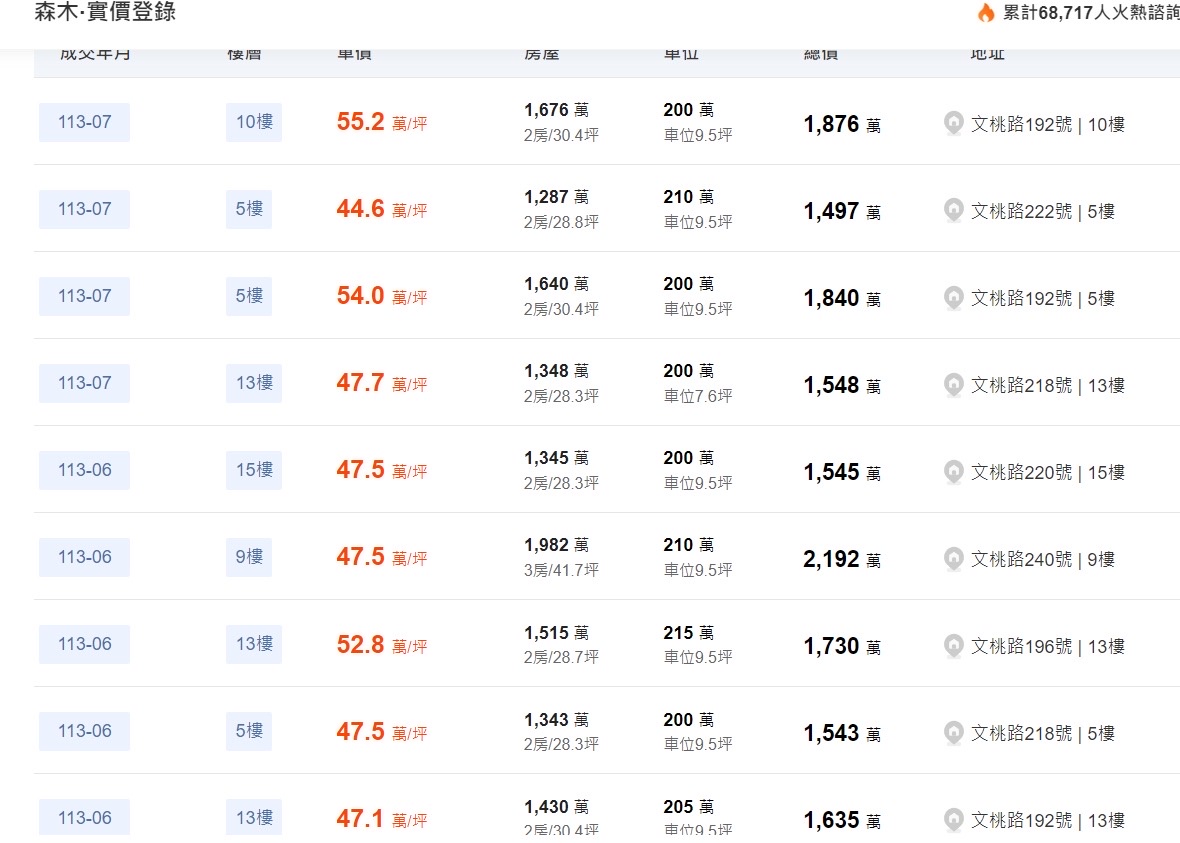This screenshot has height=843, width=1180.
Task: Click the 2,192 萬 total price
Action: [841, 559]
